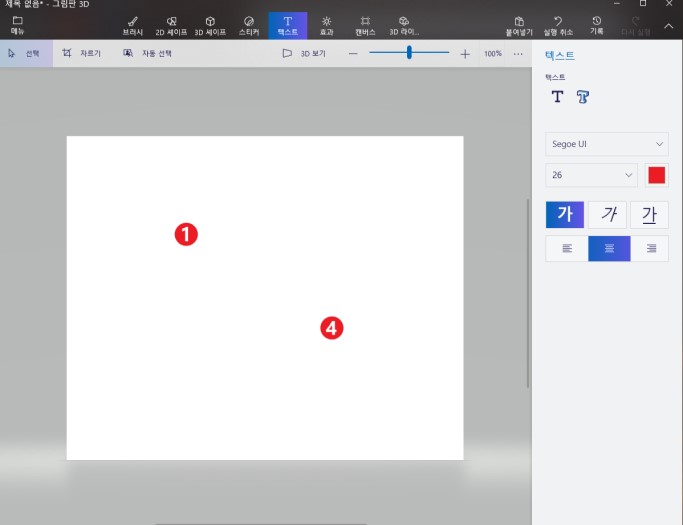
Task: Align text to the center
Action: click(x=609, y=248)
